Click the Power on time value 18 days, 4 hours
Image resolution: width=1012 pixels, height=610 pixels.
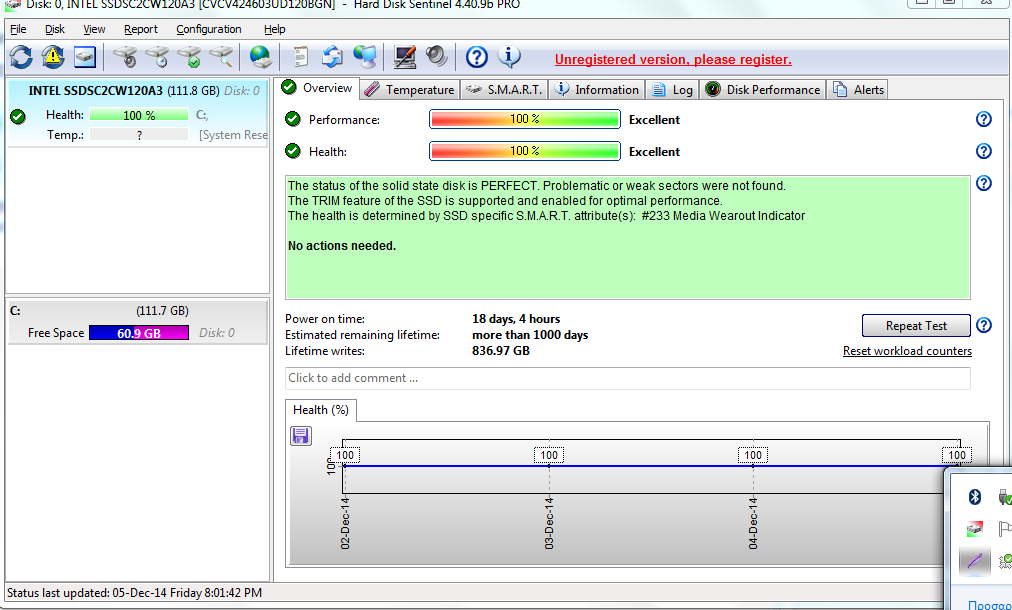516,319
